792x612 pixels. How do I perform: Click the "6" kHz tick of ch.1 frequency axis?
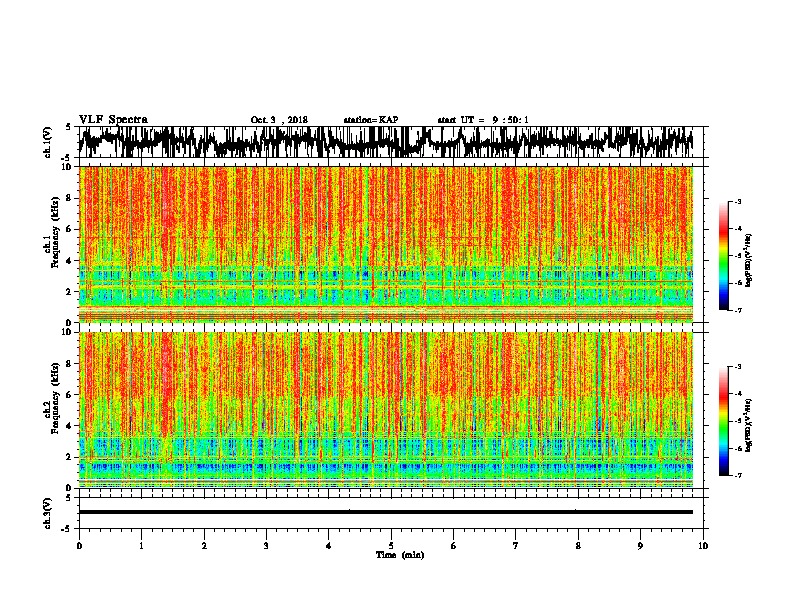pos(70,229)
